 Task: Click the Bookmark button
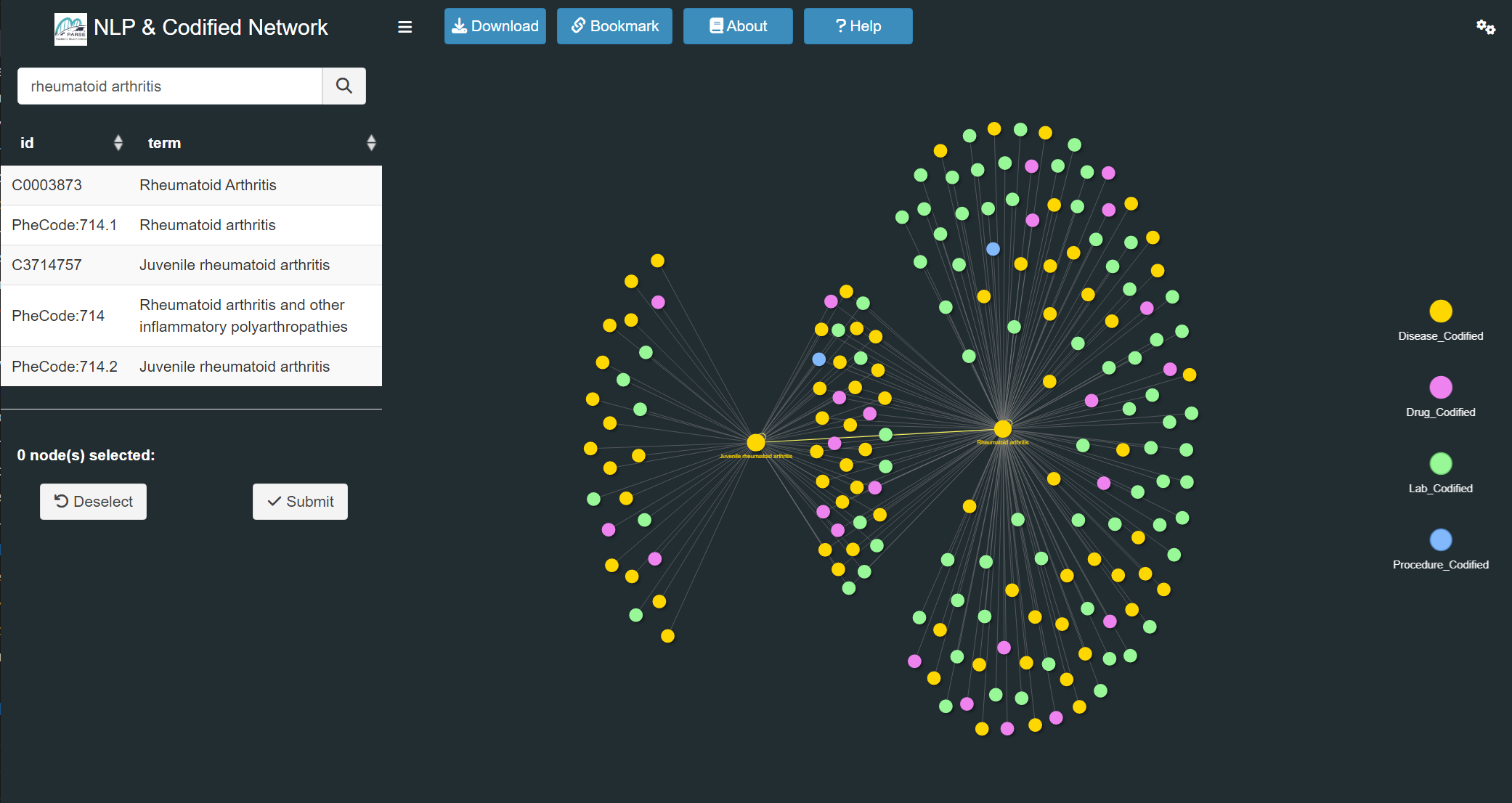click(614, 26)
